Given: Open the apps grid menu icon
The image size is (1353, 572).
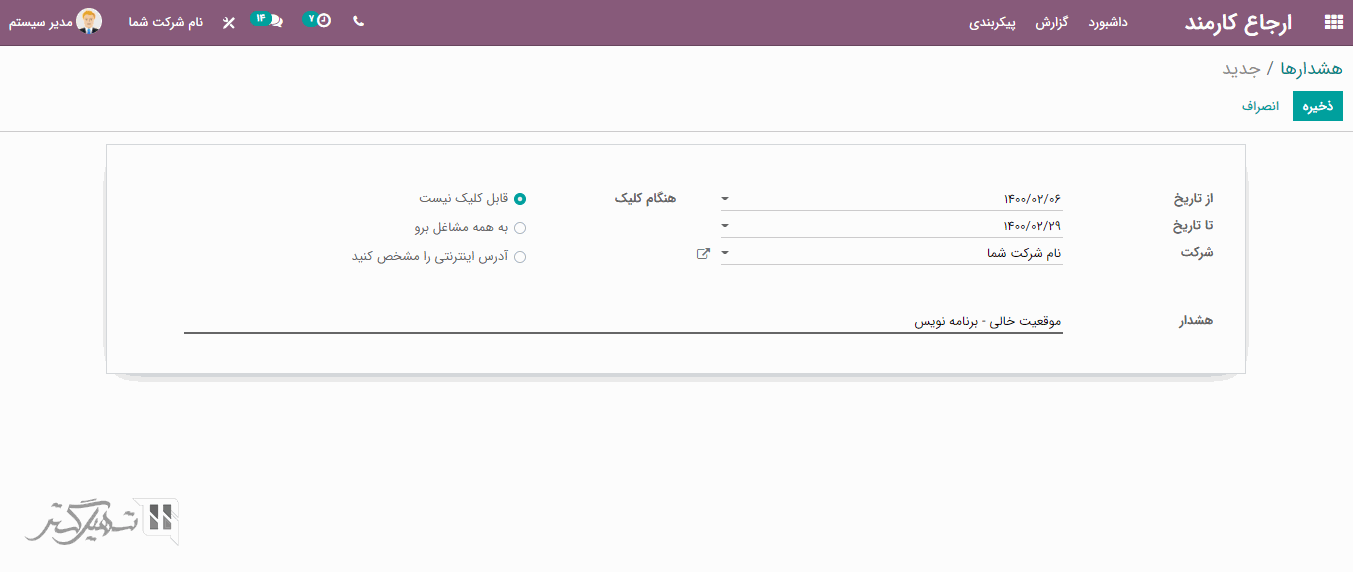Looking at the screenshot, I should pyautogui.click(x=1333, y=22).
